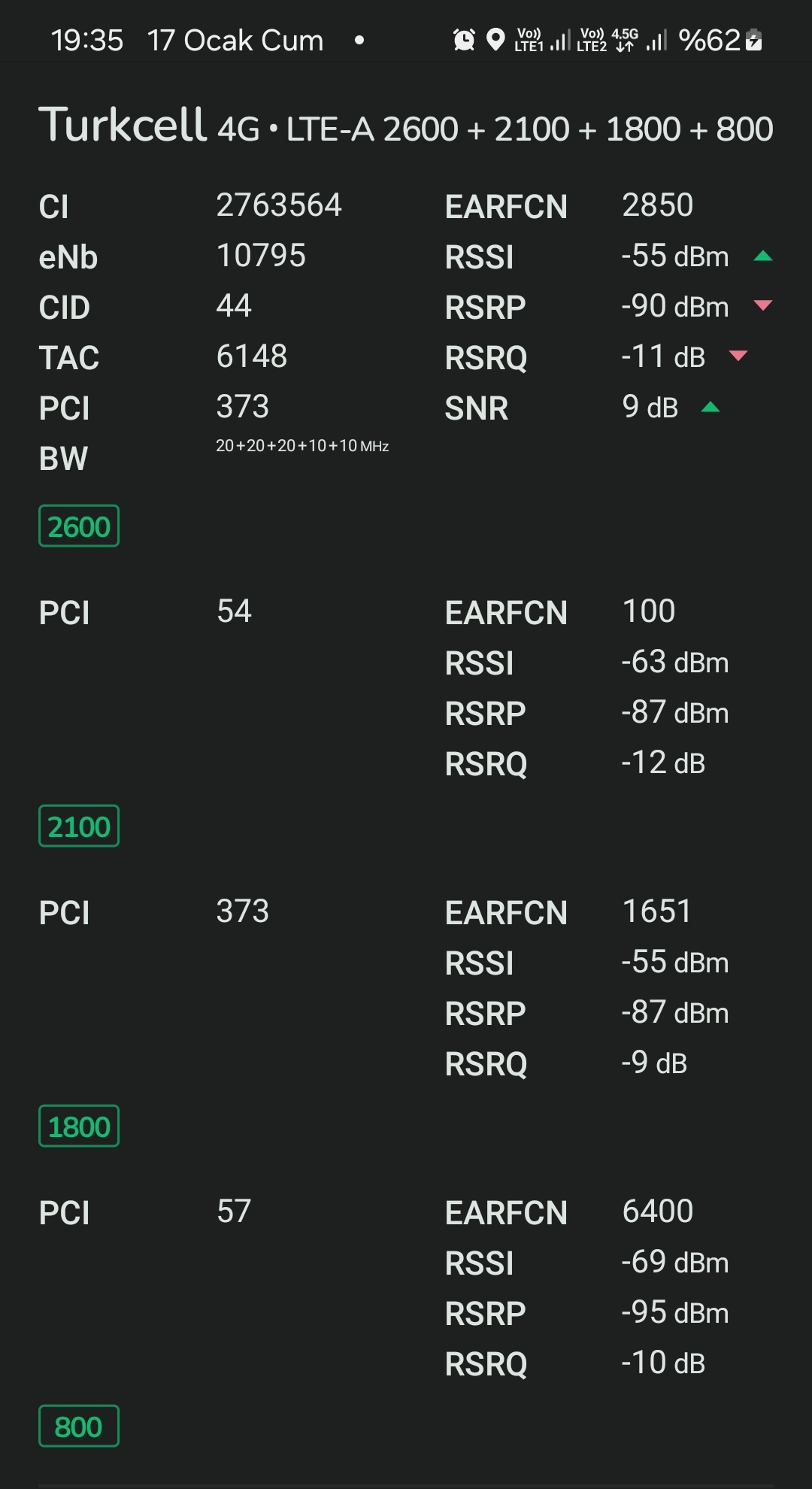Tap the green SNR up-arrow indicator
The height and width of the screenshot is (1489, 812).
[710, 408]
